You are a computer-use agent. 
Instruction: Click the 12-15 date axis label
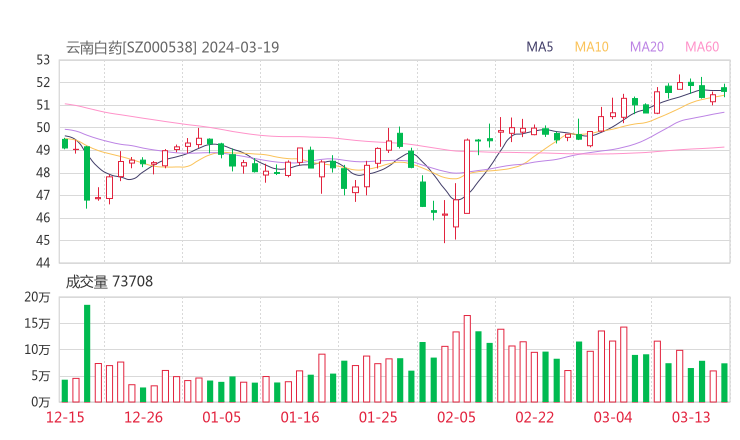pyautogui.click(x=65, y=417)
